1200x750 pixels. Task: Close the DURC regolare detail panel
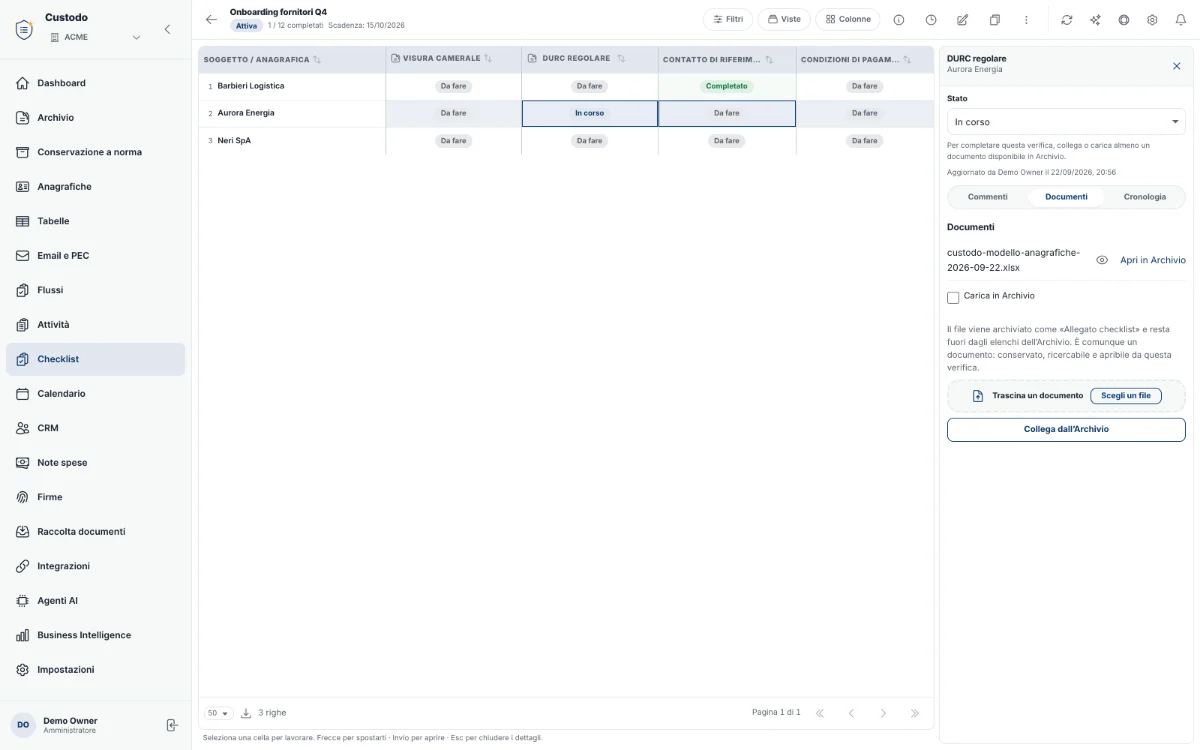(1176, 66)
